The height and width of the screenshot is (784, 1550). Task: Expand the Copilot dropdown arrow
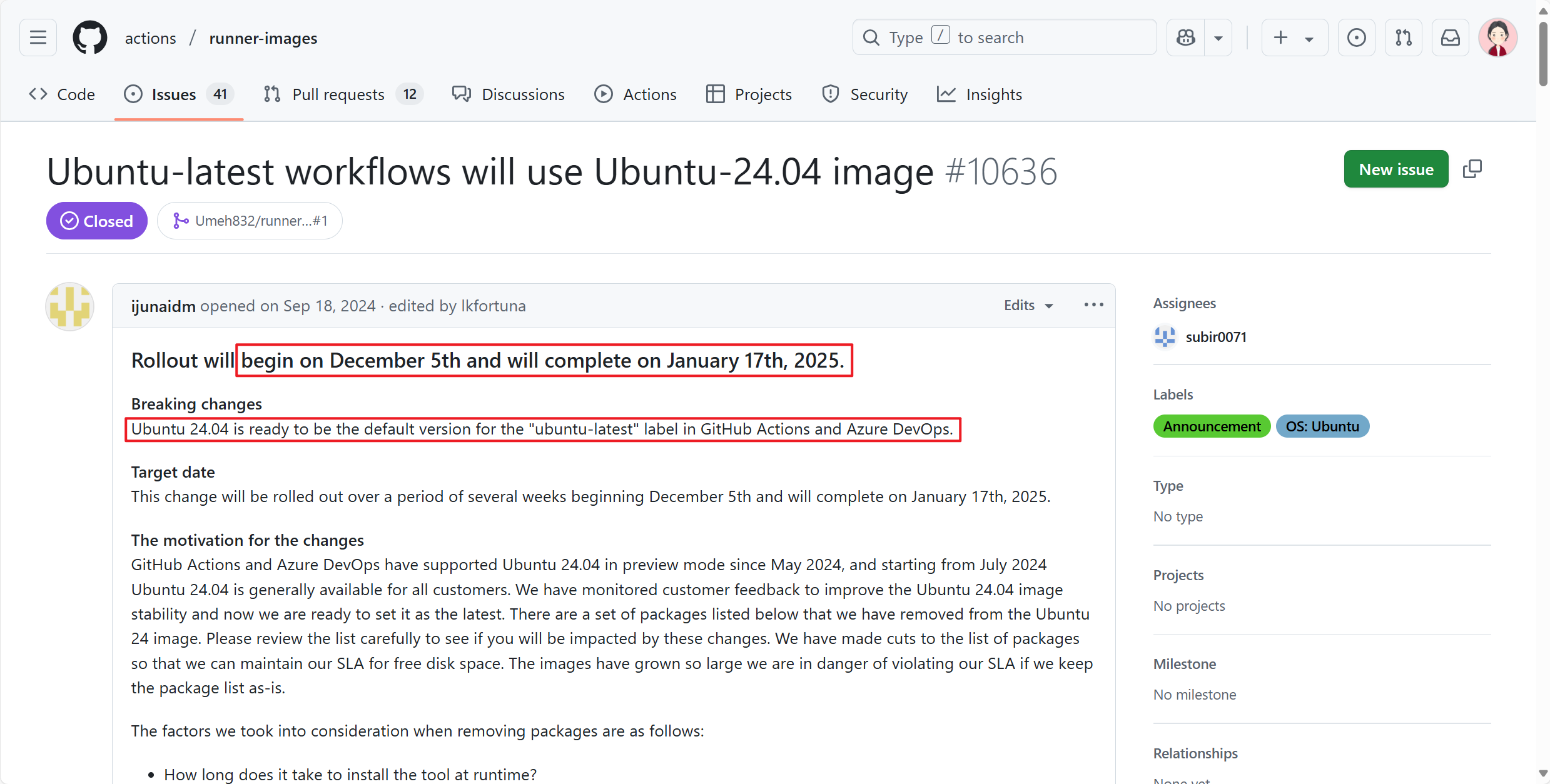pyautogui.click(x=1218, y=38)
